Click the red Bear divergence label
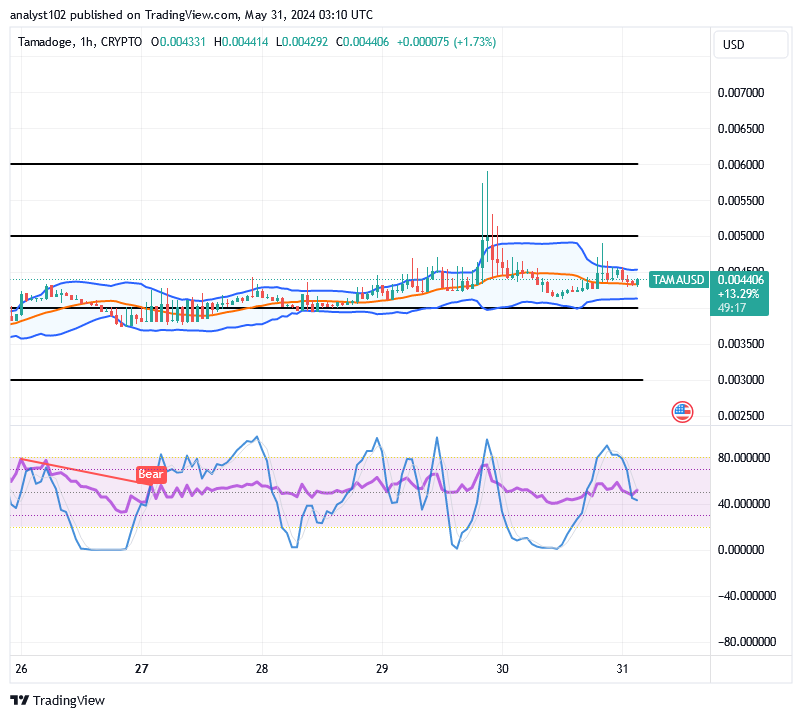The image size is (802, 718). pos(151,474)
